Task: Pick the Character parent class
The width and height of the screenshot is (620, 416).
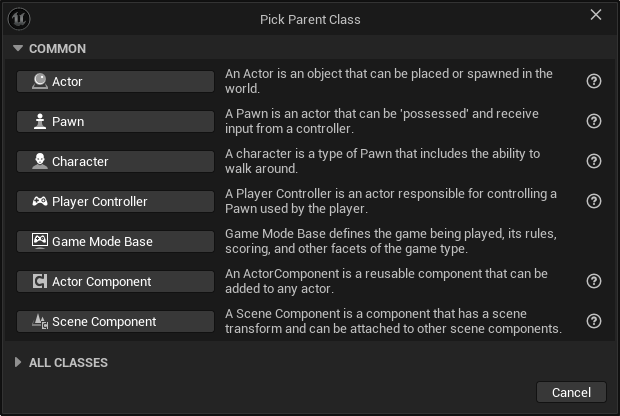Action: click(x=115, y=161)
